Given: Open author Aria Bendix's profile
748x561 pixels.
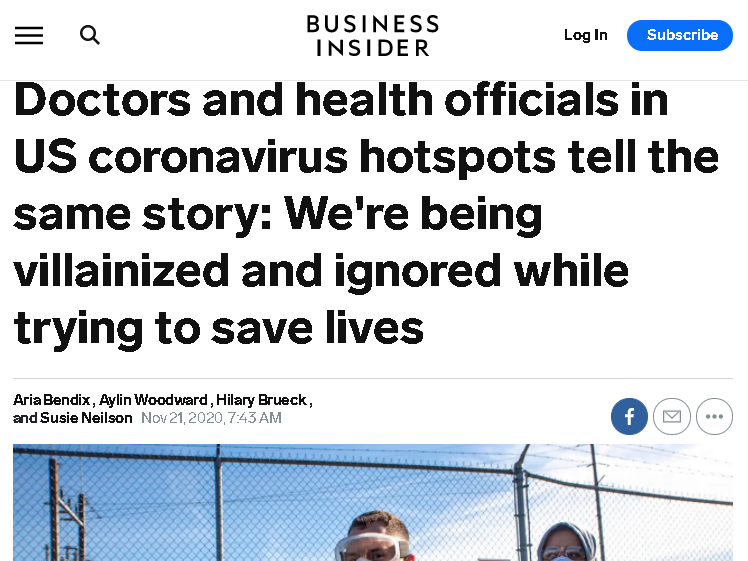Looking at the screenshot, I should [x=52, y=400].
